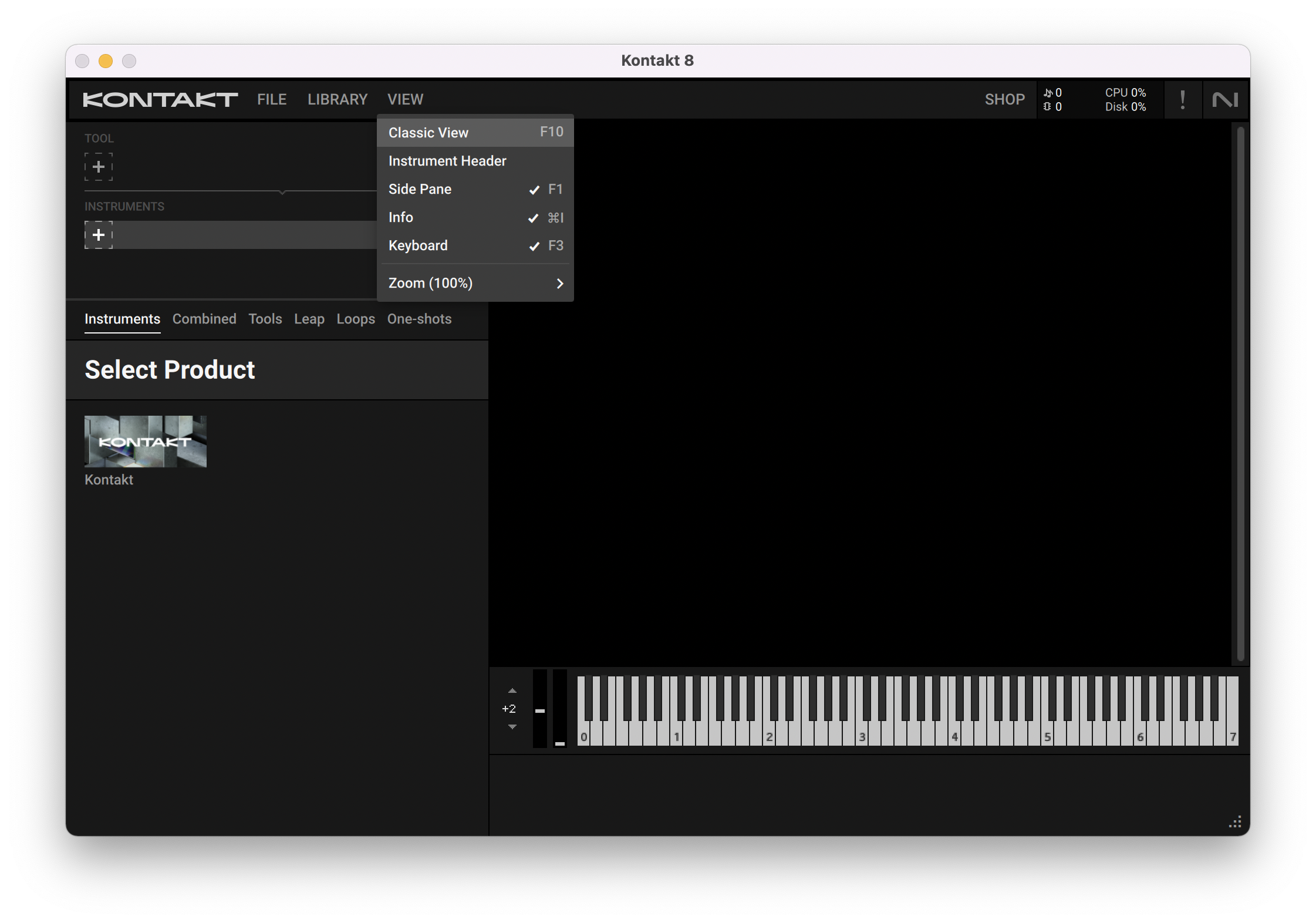1316x923 pixels.
Task: Click the yellow minimize window button
Action: [106, 61]
